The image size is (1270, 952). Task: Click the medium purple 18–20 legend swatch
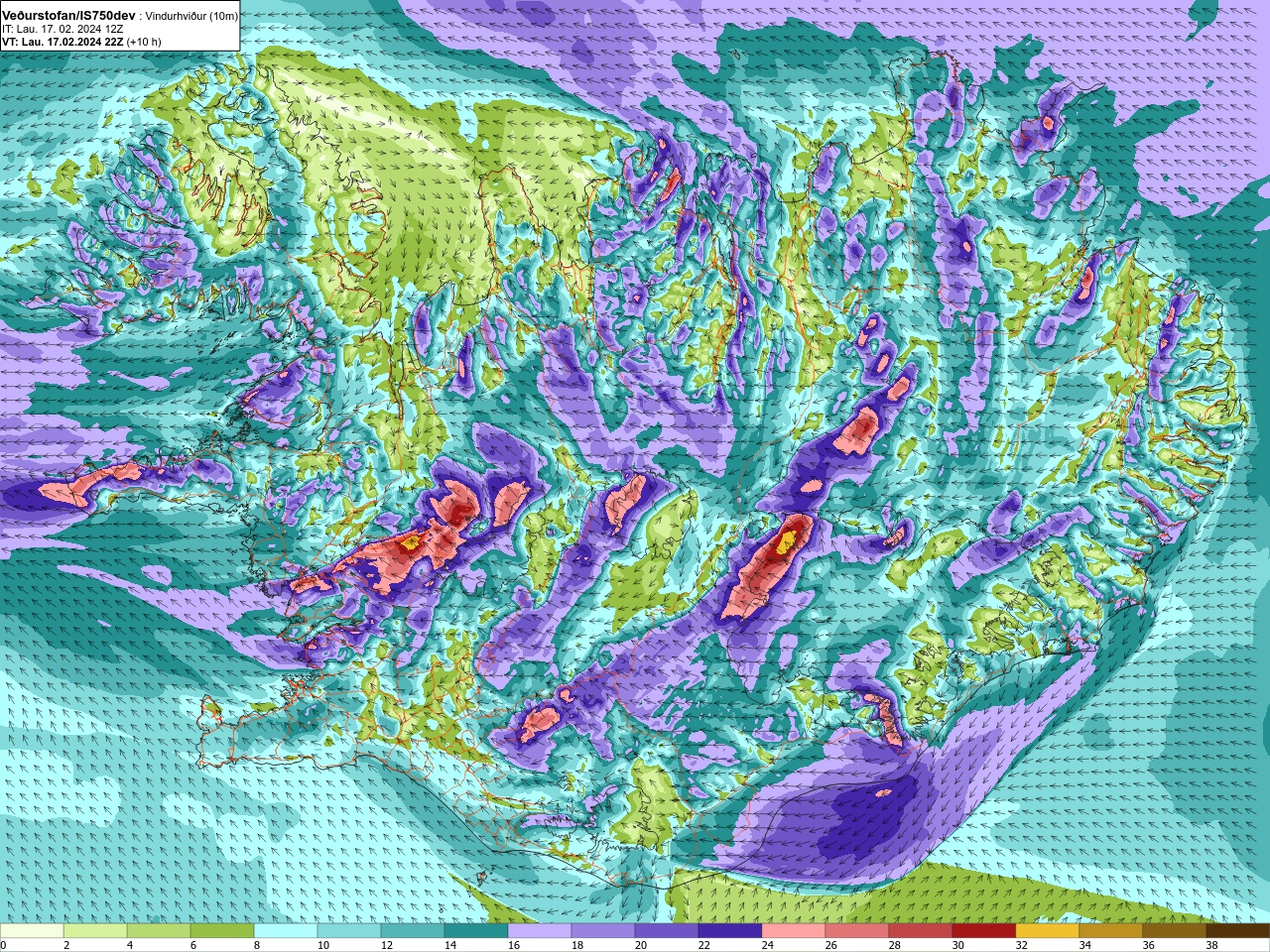[603, 932]
